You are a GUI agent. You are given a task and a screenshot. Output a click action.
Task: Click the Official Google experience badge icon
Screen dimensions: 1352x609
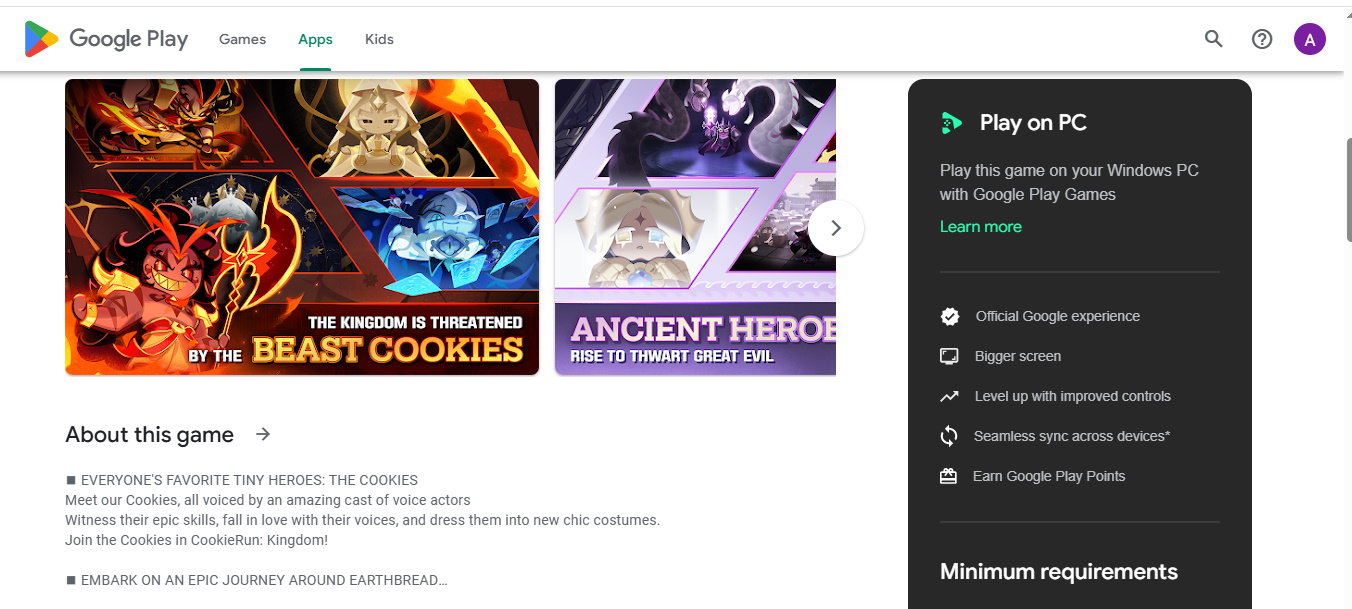click(949, 316)
